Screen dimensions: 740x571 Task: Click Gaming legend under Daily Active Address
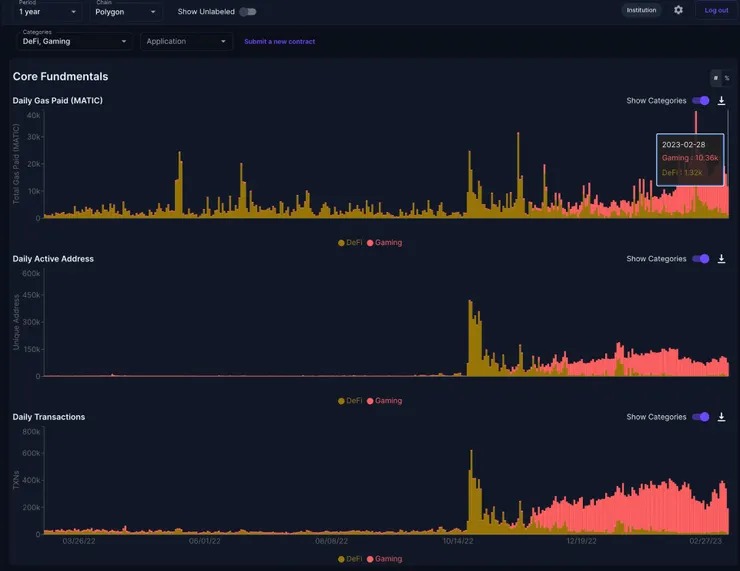click(x=384, y=401)
